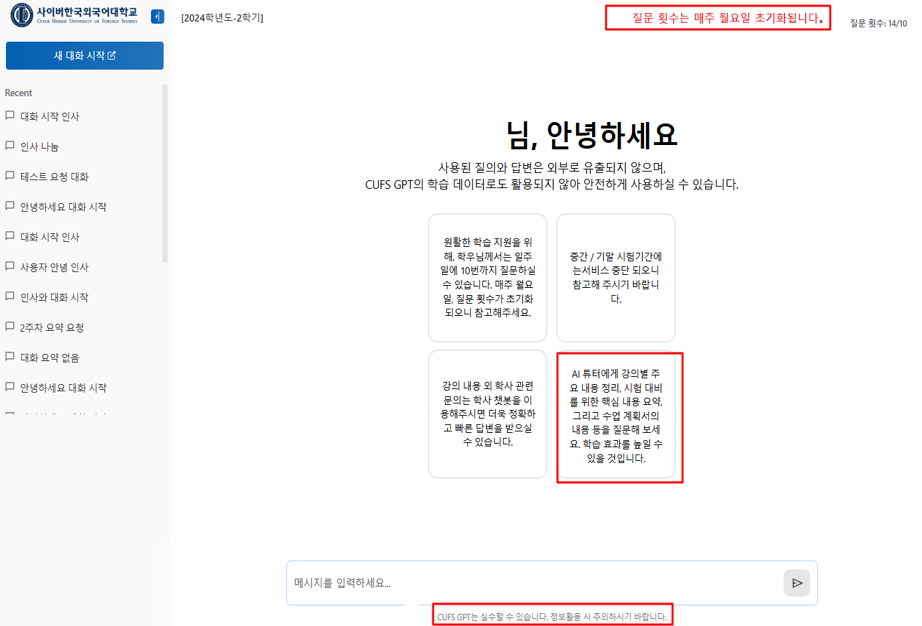The width and height of the screenshot is (922, 626).
Task: Click the chat bubble icon beside '대화 시작 인사'
Action: [10, 117]
